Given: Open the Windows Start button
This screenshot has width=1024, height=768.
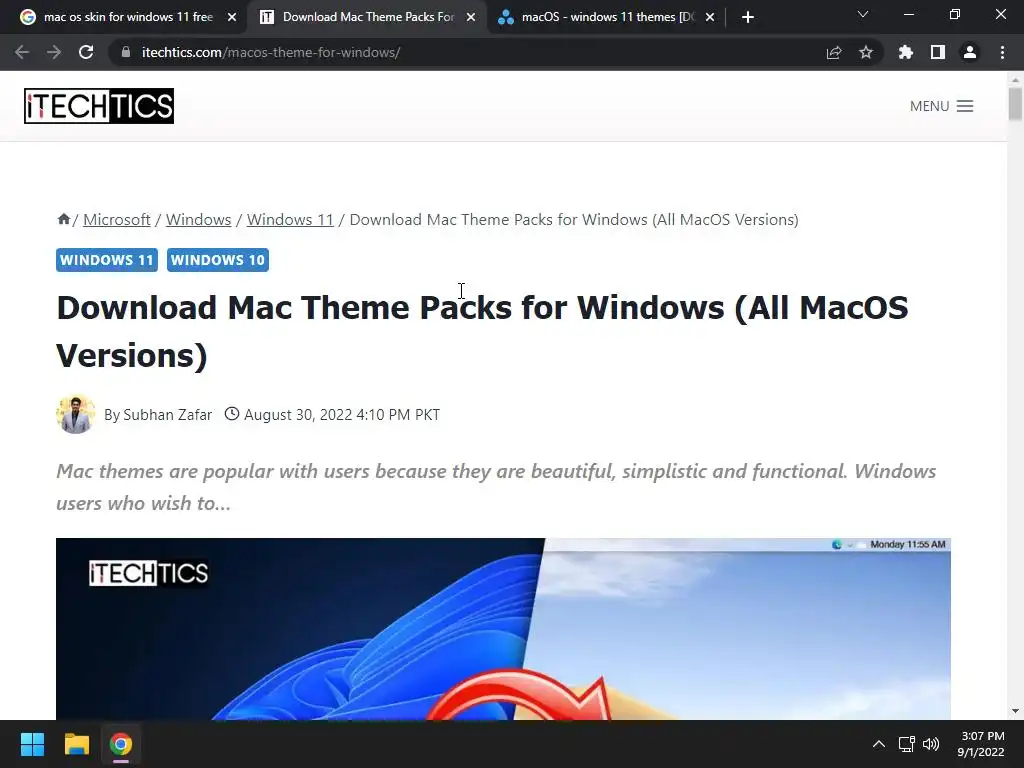Looking at the screenshot, I should (32, 744).
